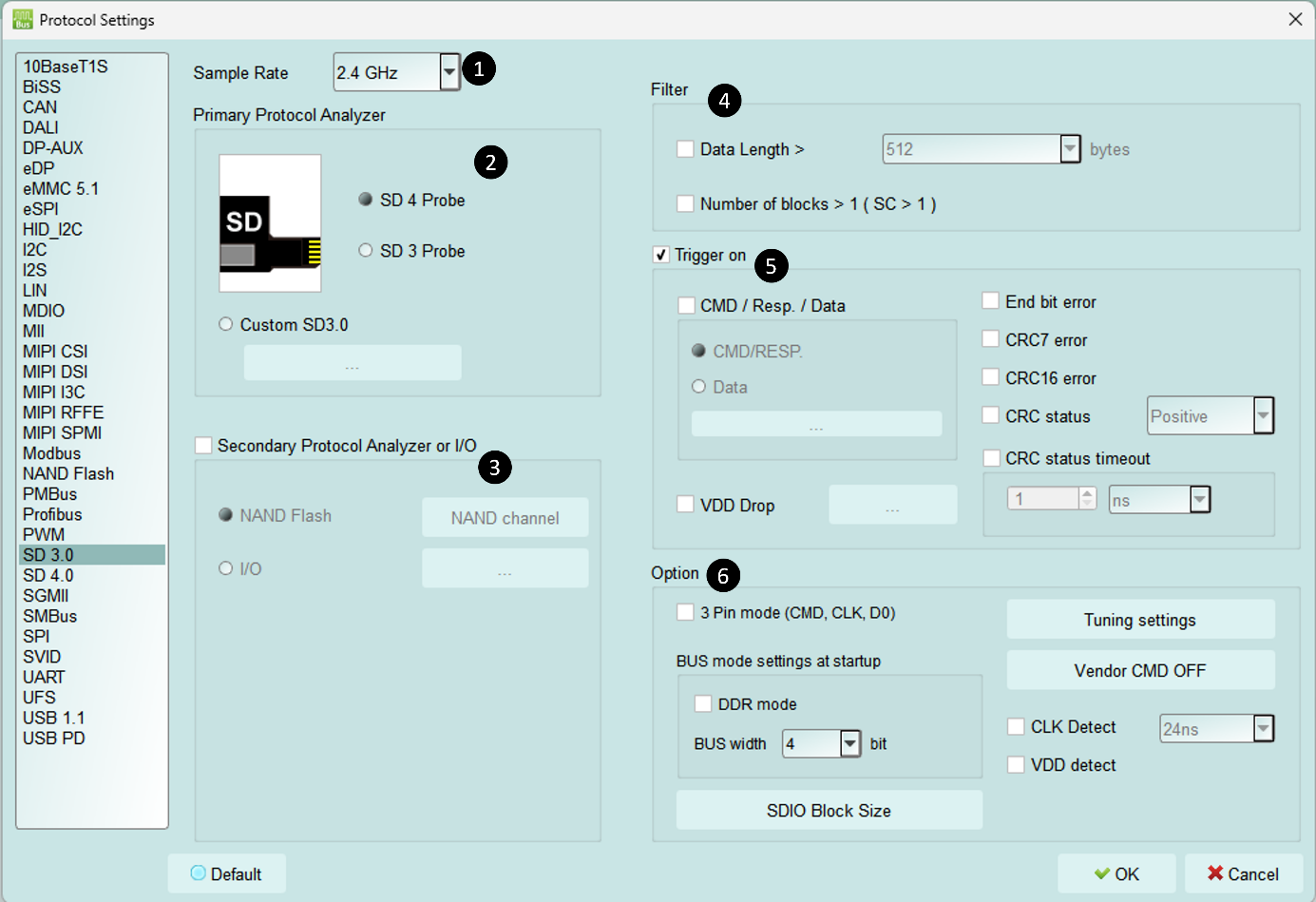Open the BUS width dropdown
This screenshot has height=902, width=1316.
click(x=850, y=743)
